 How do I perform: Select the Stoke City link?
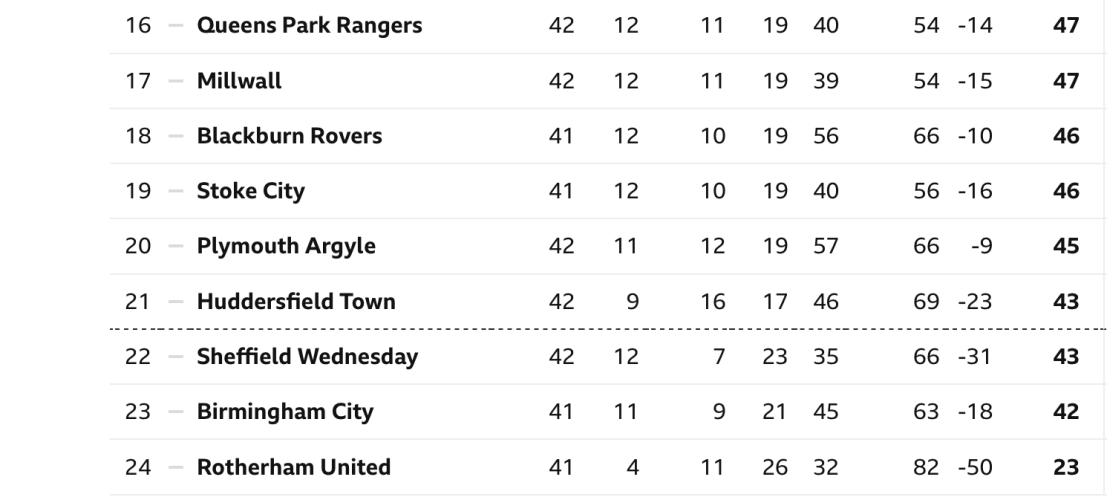coord(251,191)
